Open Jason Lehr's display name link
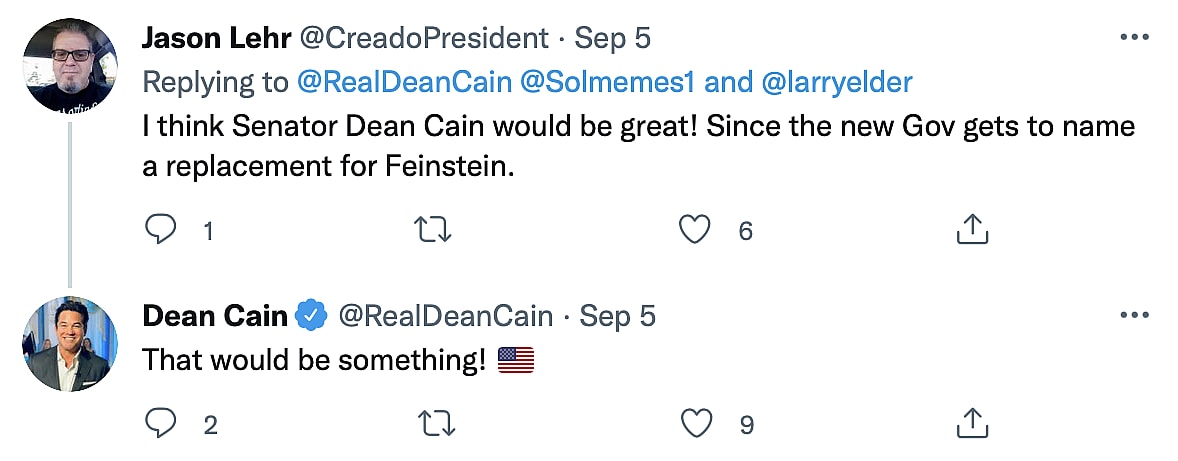The width and height of the screenshot is (1178, 461). click(x=213, y=38)
